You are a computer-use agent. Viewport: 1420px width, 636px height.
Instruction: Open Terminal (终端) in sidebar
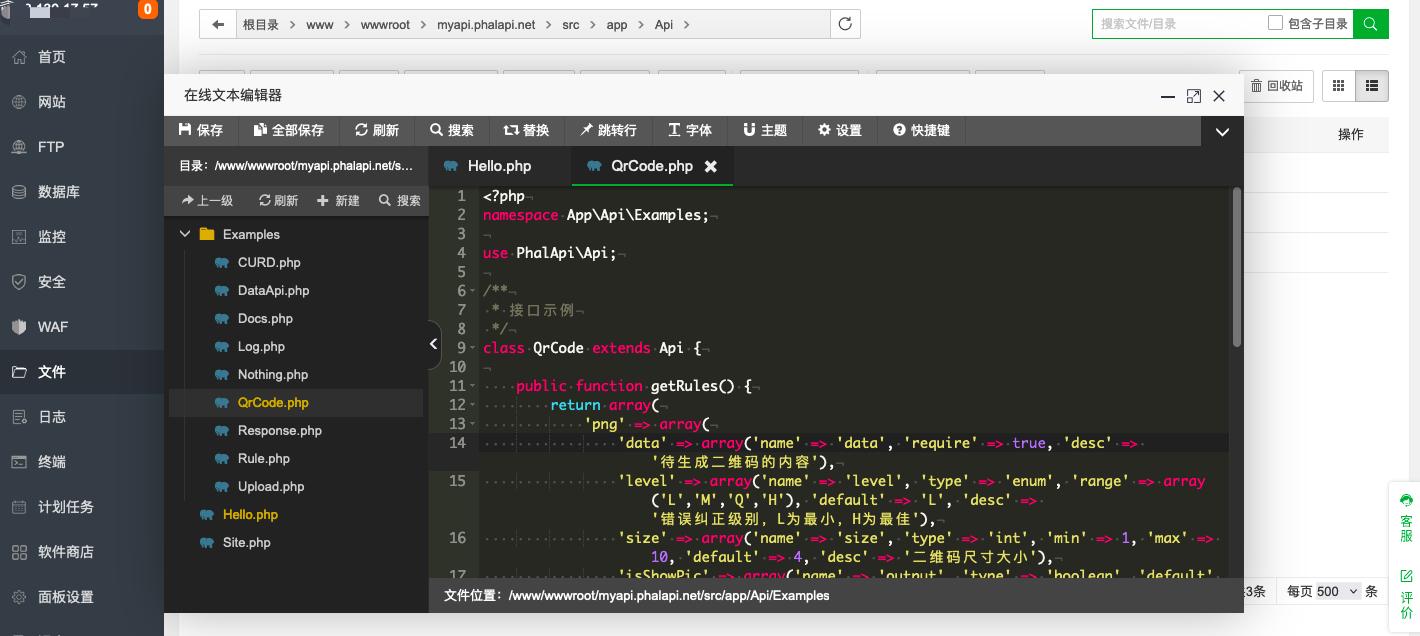pyautogui.click(x=82, y=462)
